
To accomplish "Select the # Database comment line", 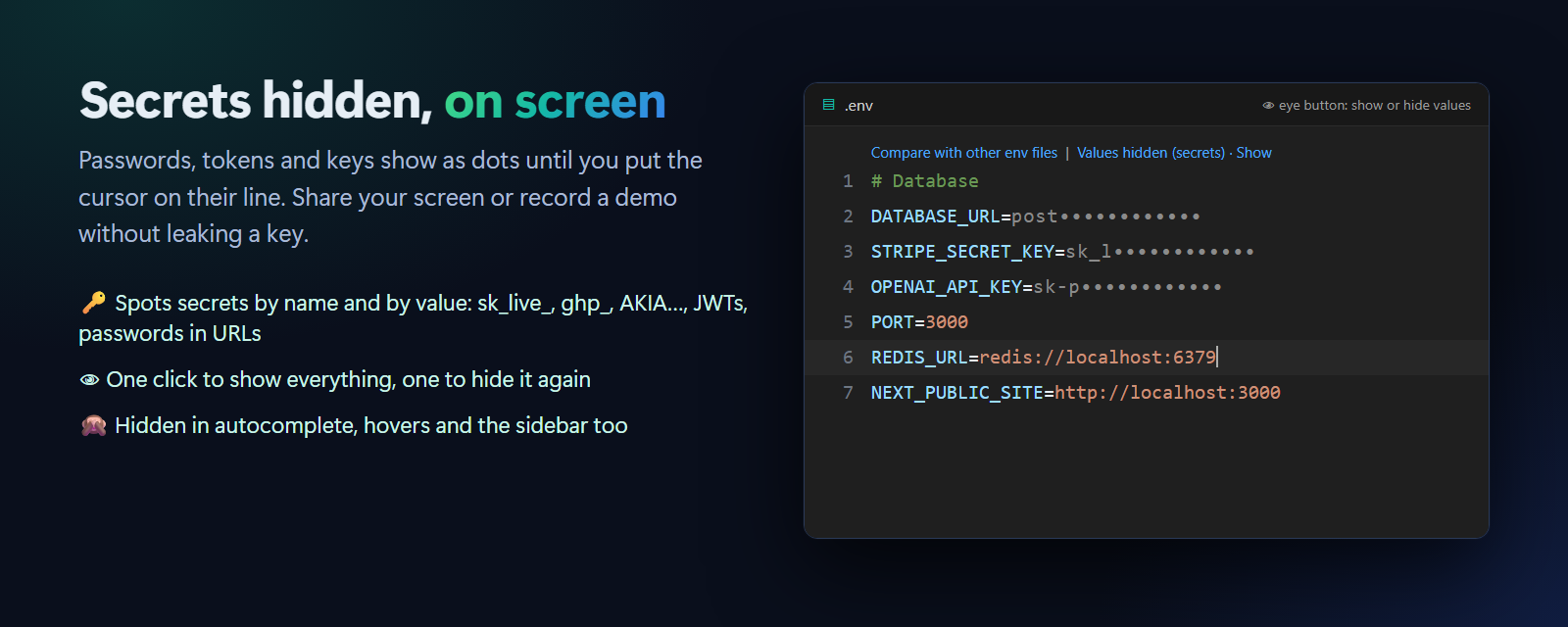I will (x=924, y=181).
